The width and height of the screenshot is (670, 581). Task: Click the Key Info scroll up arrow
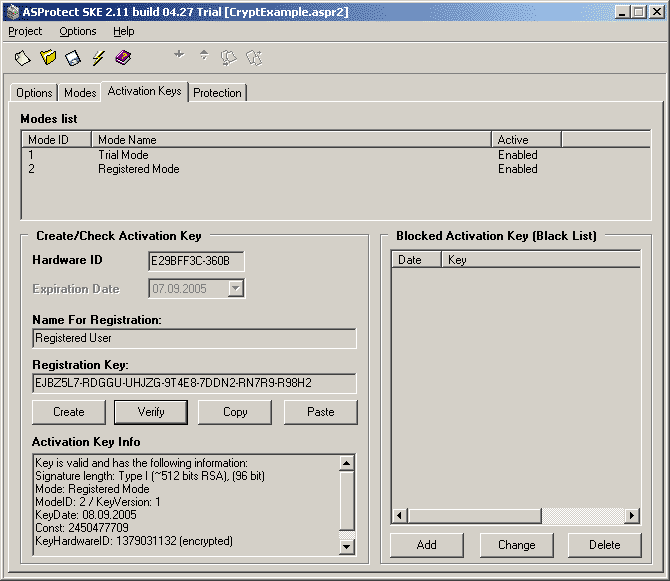(x=347, y=463)
